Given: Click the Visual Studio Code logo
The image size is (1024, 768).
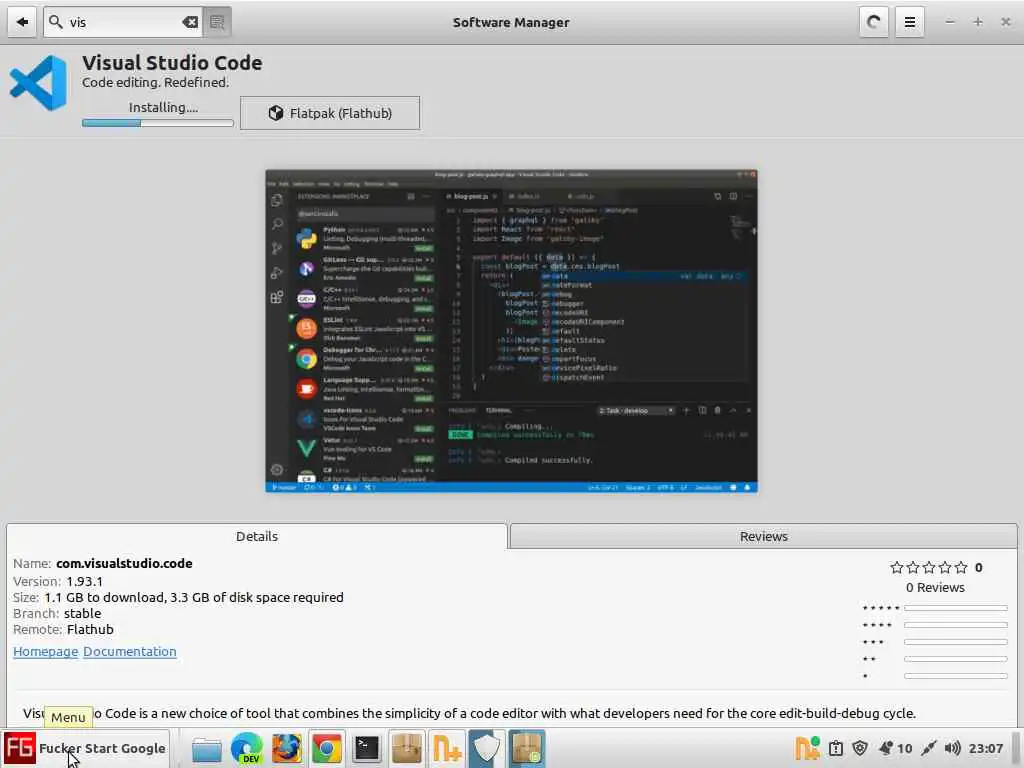Looking at the screenshot, I should point(39,83).
